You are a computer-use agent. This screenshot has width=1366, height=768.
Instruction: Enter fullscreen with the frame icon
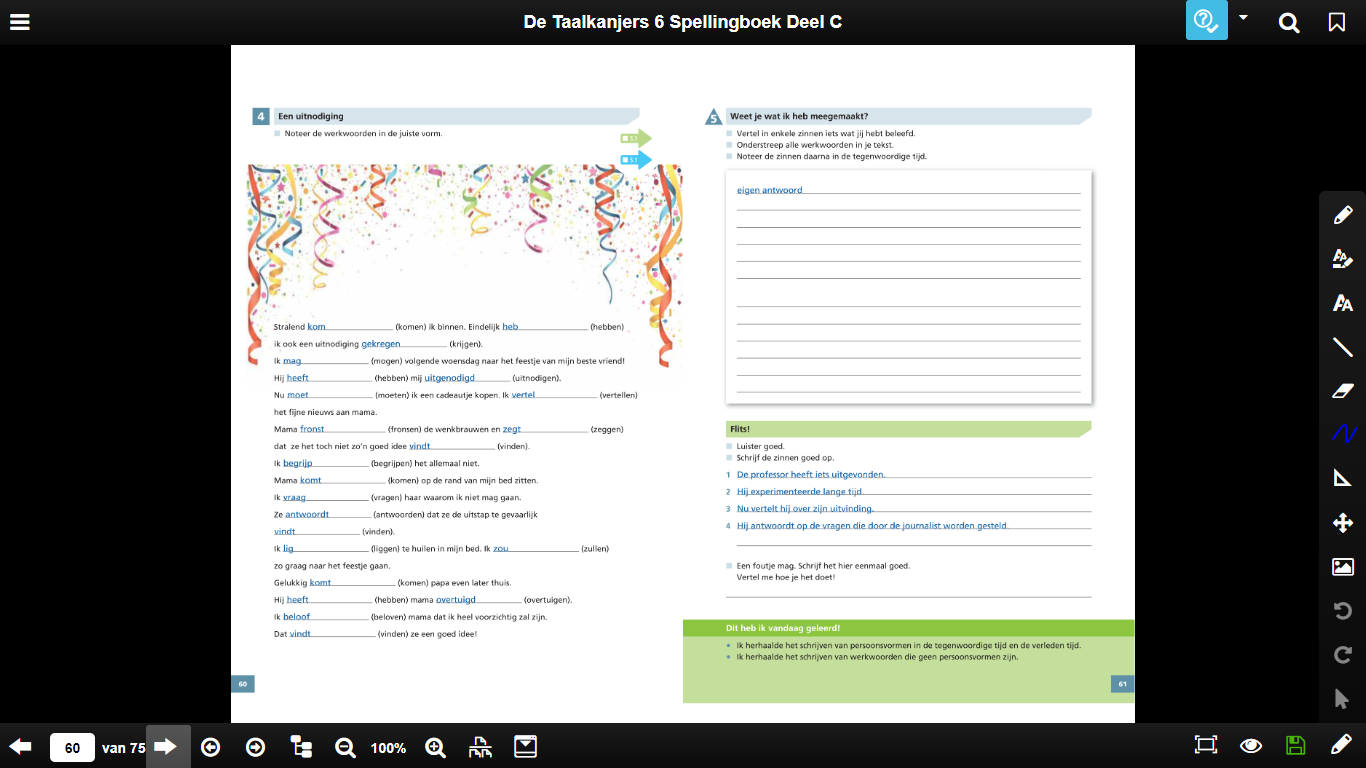point(1206,745)
